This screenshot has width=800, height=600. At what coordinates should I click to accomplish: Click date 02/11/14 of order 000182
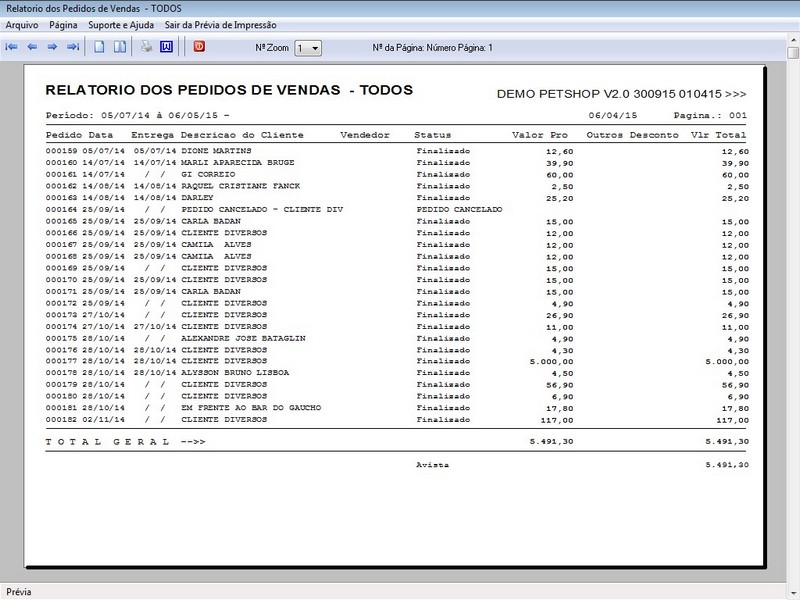point(104,420)
